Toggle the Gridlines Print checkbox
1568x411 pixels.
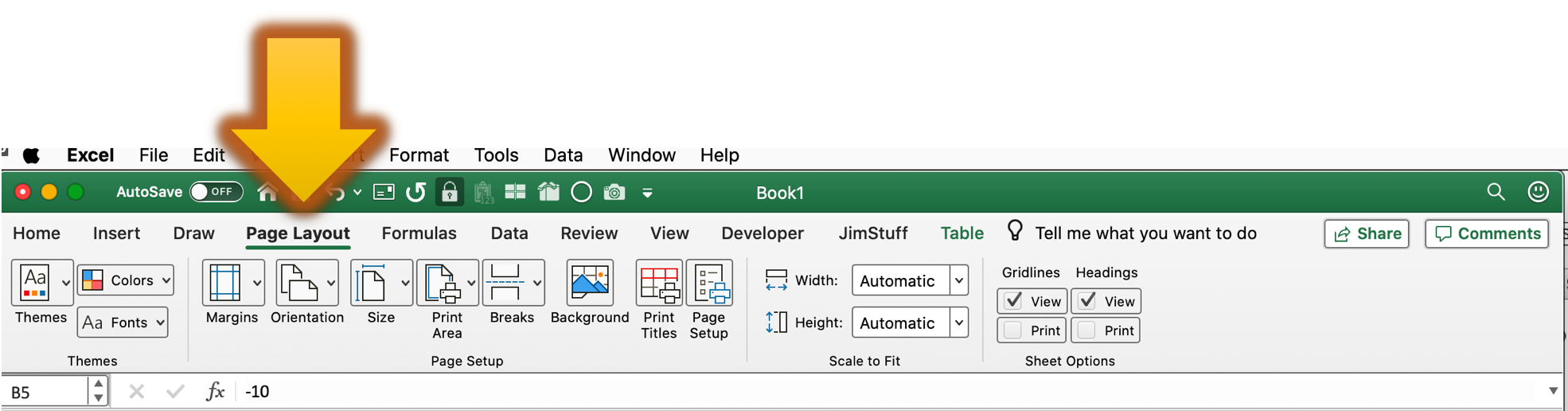click(x=1012, y=330)
